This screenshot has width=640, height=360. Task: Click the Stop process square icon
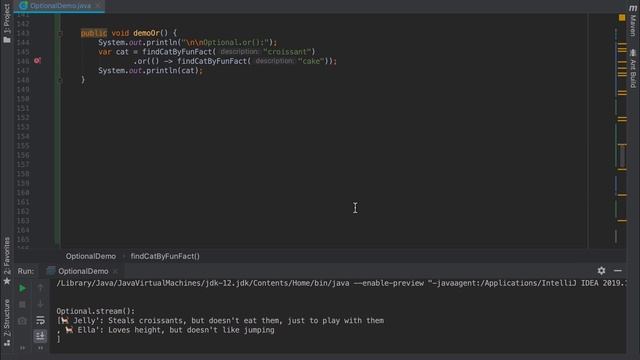[x=22, y=304]
